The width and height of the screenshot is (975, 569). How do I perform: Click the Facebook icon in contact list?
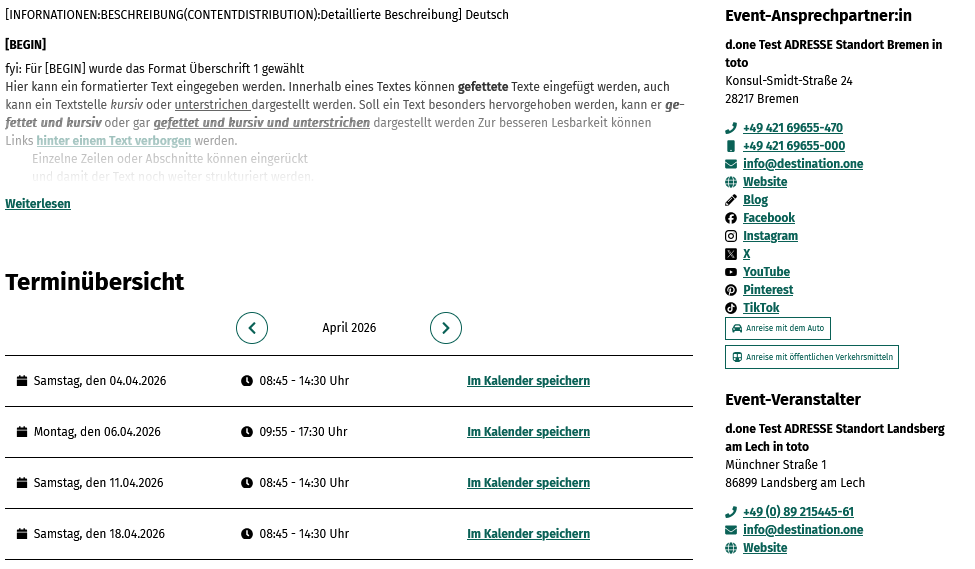coord(731,218)
